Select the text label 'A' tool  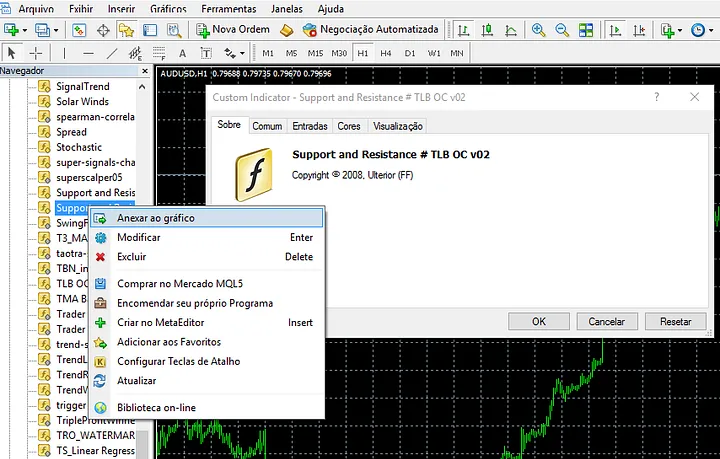point(182,53)
